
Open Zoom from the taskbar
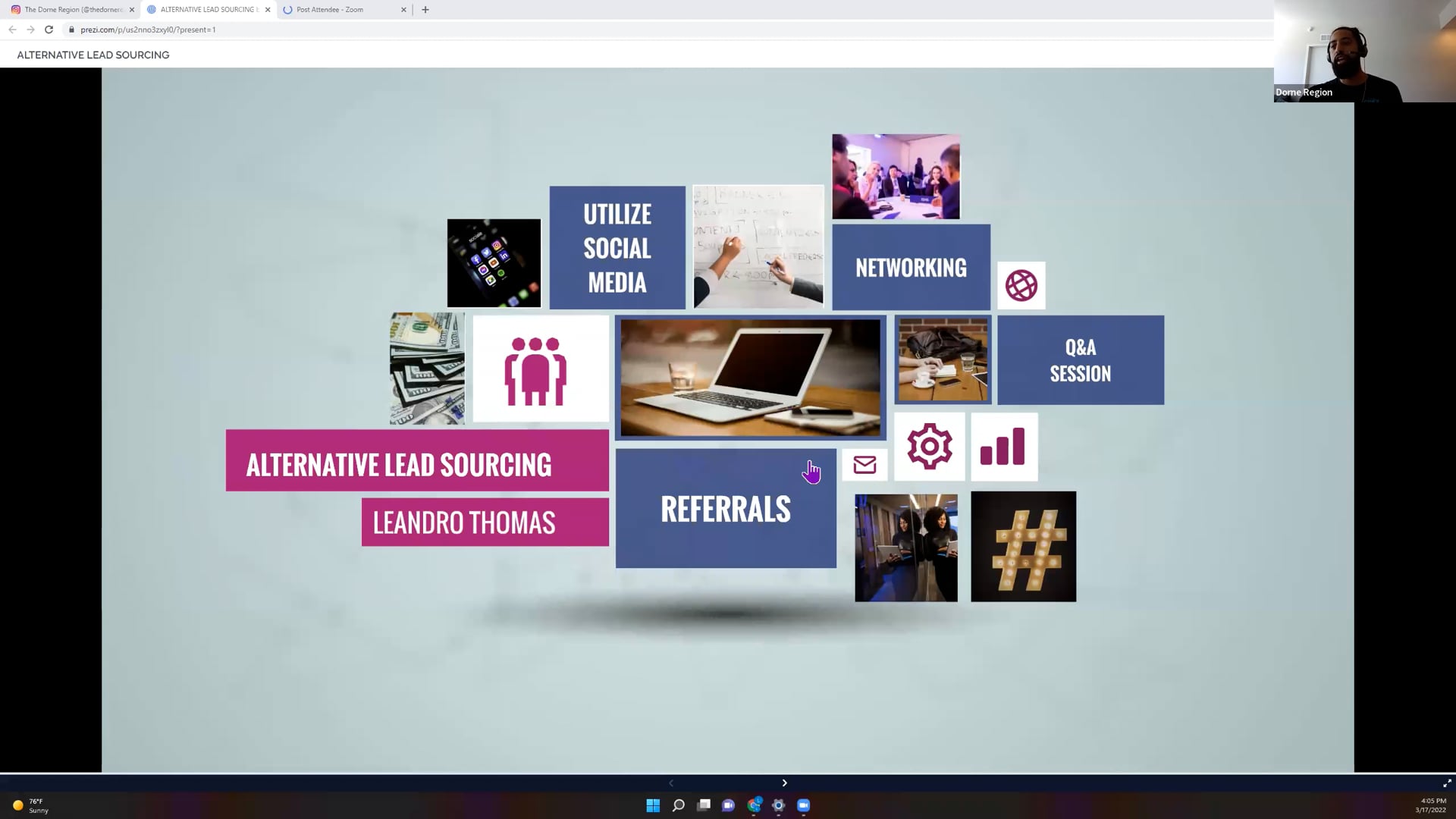coord(803,805)
